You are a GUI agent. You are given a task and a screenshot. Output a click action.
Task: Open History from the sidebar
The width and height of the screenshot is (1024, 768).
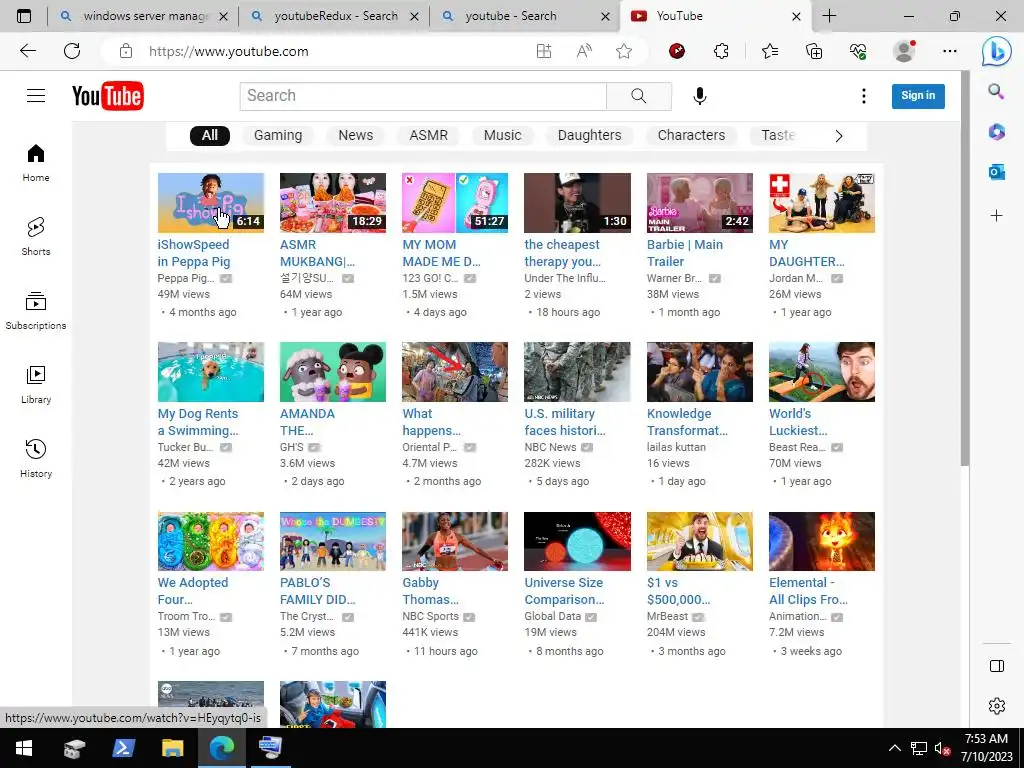point(36,458)
